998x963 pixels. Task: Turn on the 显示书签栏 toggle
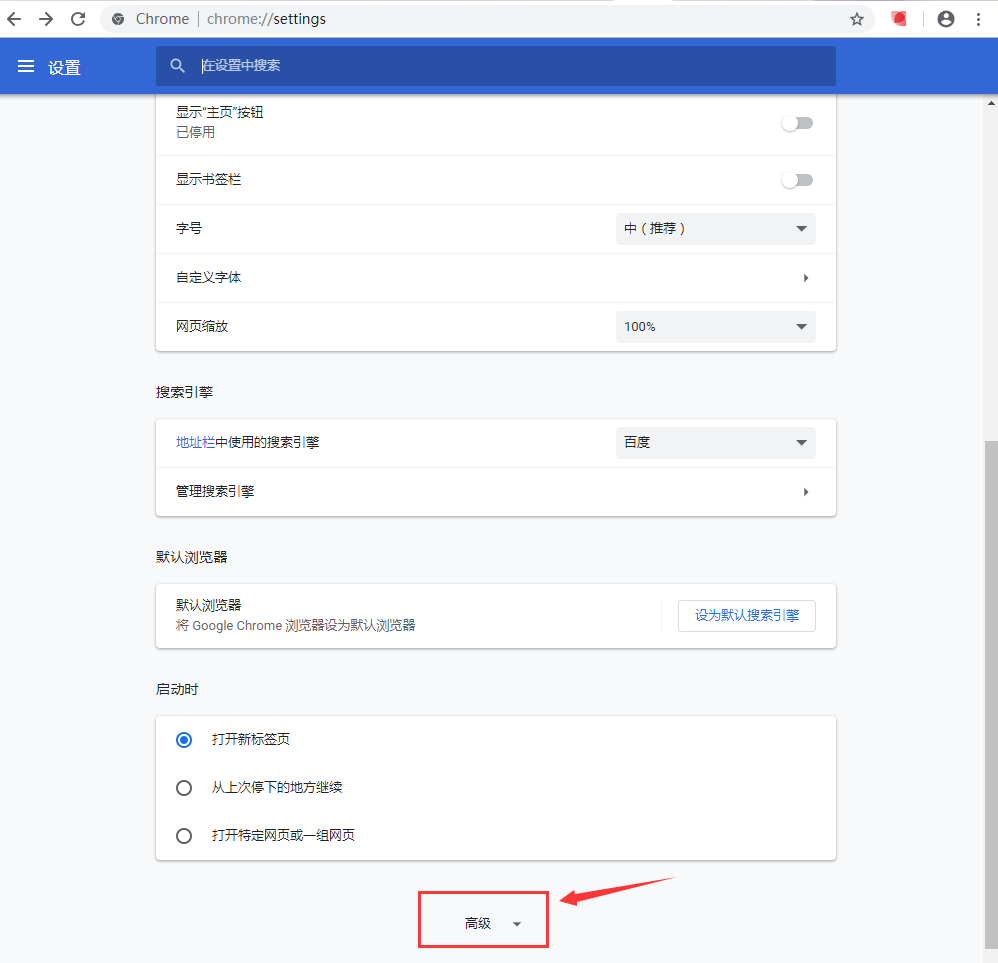[x=797, y=180]
